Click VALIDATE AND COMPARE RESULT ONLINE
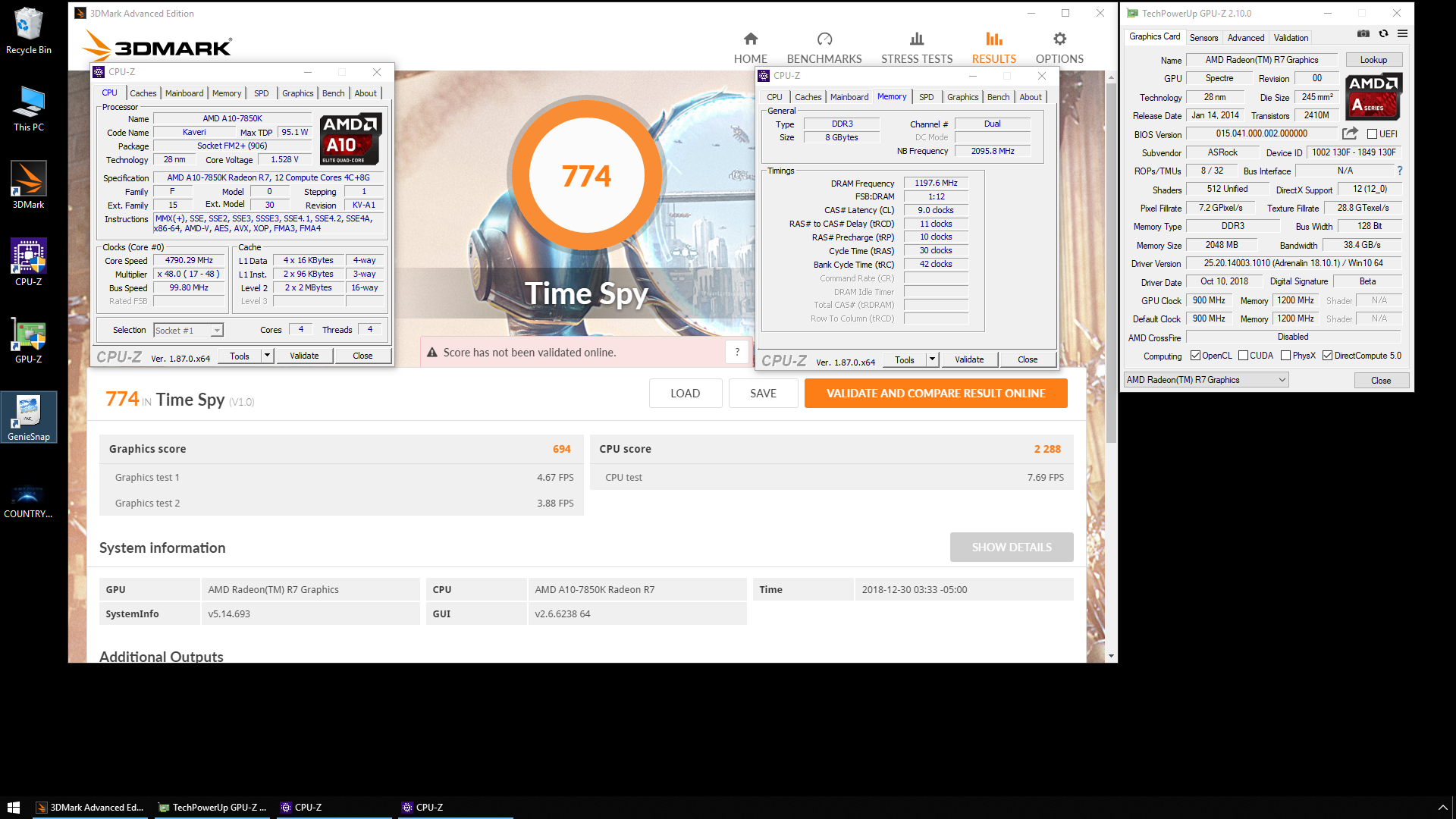 tap(936, 394)
